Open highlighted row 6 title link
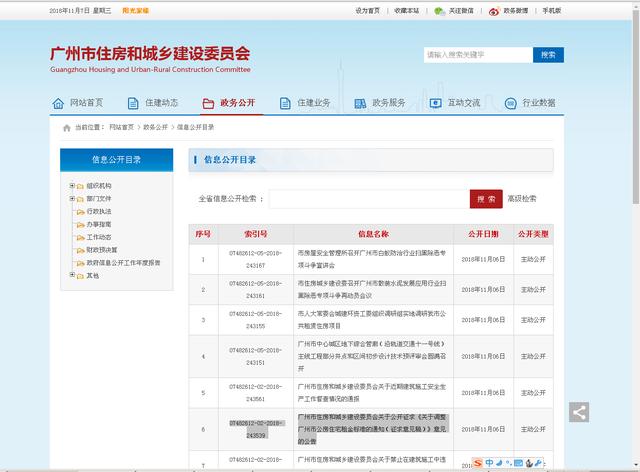The width and height of the screenshot is (640, 472). click(372, 429)
